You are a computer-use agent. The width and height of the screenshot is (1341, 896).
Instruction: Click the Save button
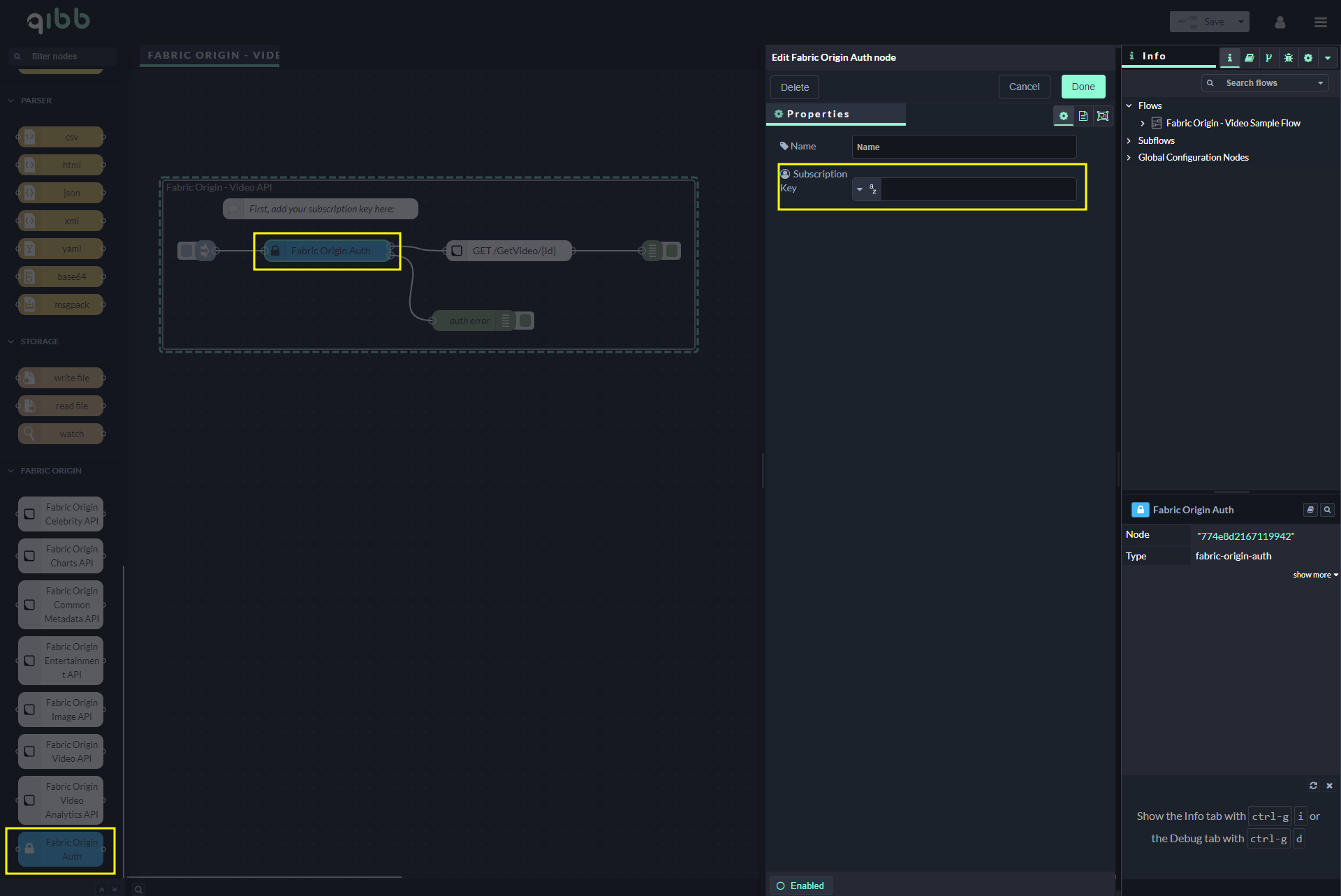coord(1203,22)
